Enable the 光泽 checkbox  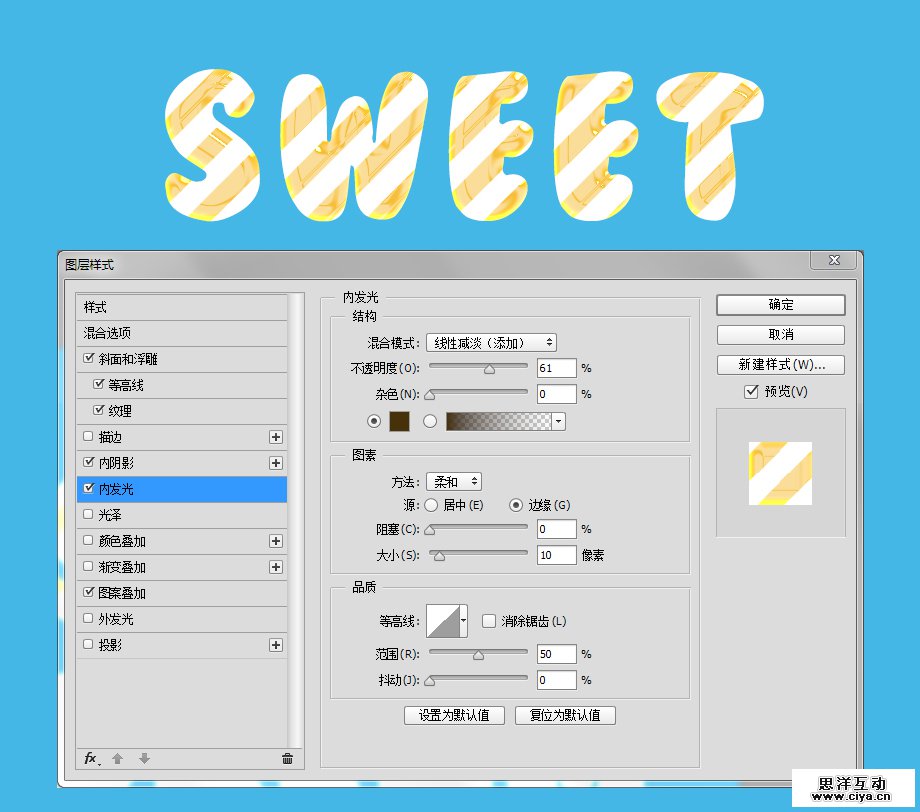click(x=88, y=514)
